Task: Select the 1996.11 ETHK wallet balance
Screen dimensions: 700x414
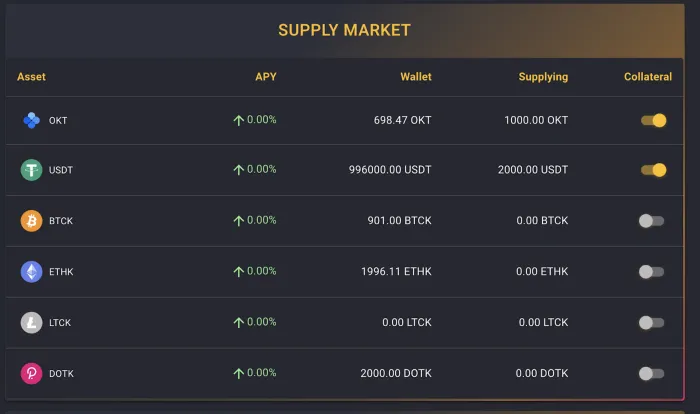Action: [x=396, y=272]
